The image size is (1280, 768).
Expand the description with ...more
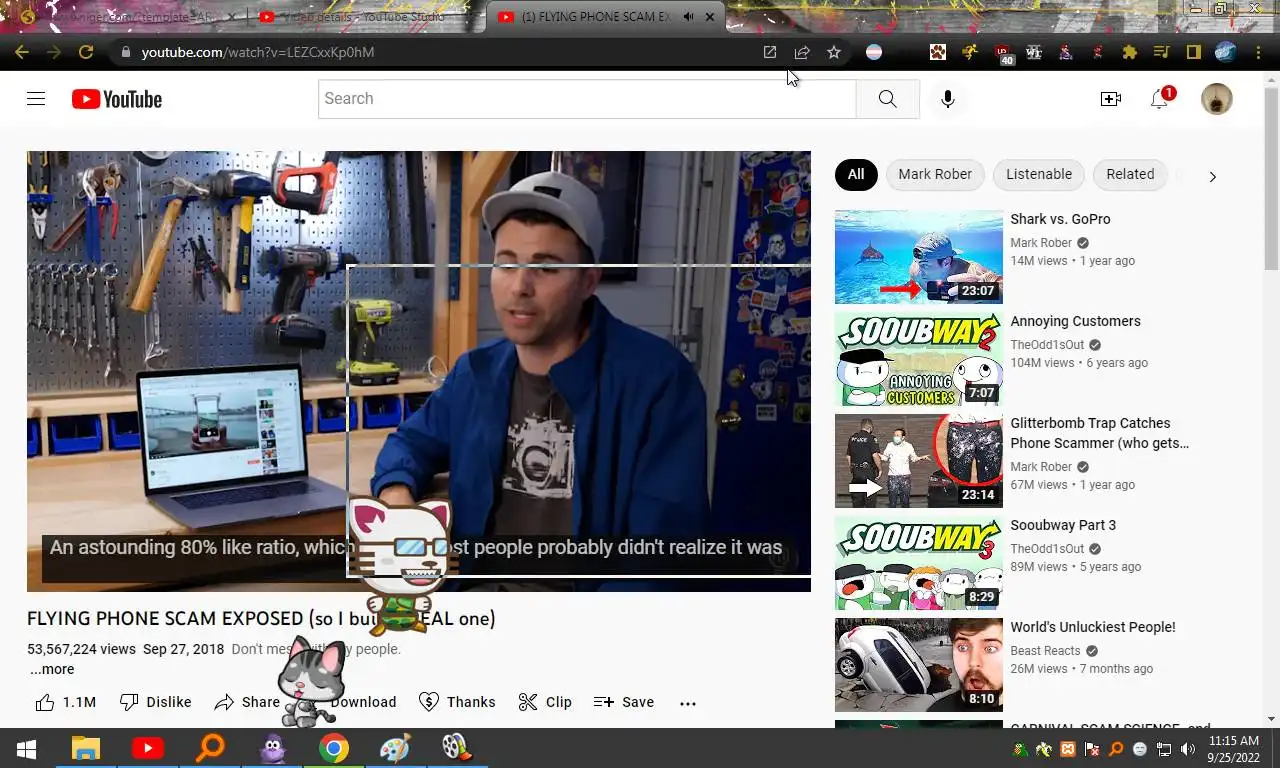[x=51, y=669]
